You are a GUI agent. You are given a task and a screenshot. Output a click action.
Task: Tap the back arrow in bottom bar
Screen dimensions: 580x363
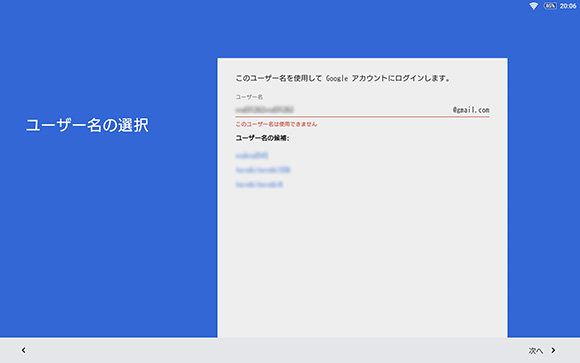[x=24, y=350]
